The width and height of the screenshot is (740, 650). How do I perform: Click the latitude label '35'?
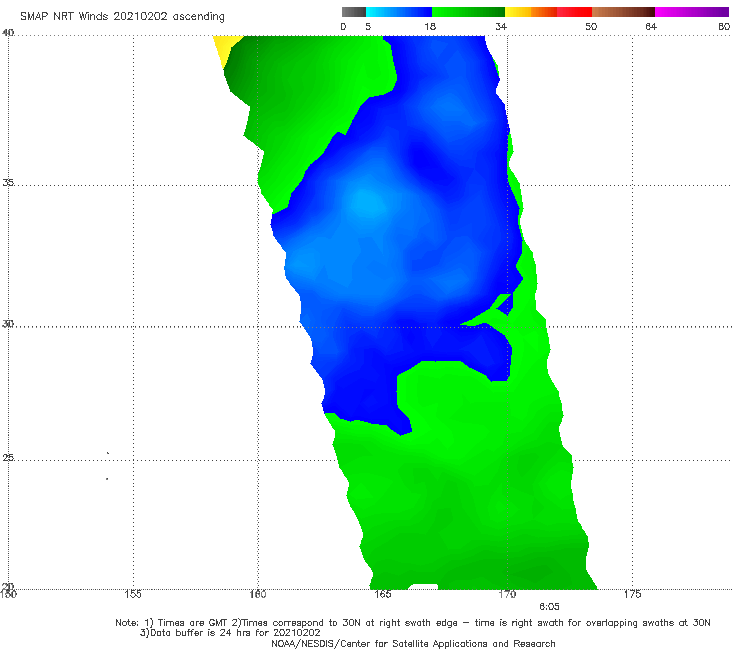(8, 182)
